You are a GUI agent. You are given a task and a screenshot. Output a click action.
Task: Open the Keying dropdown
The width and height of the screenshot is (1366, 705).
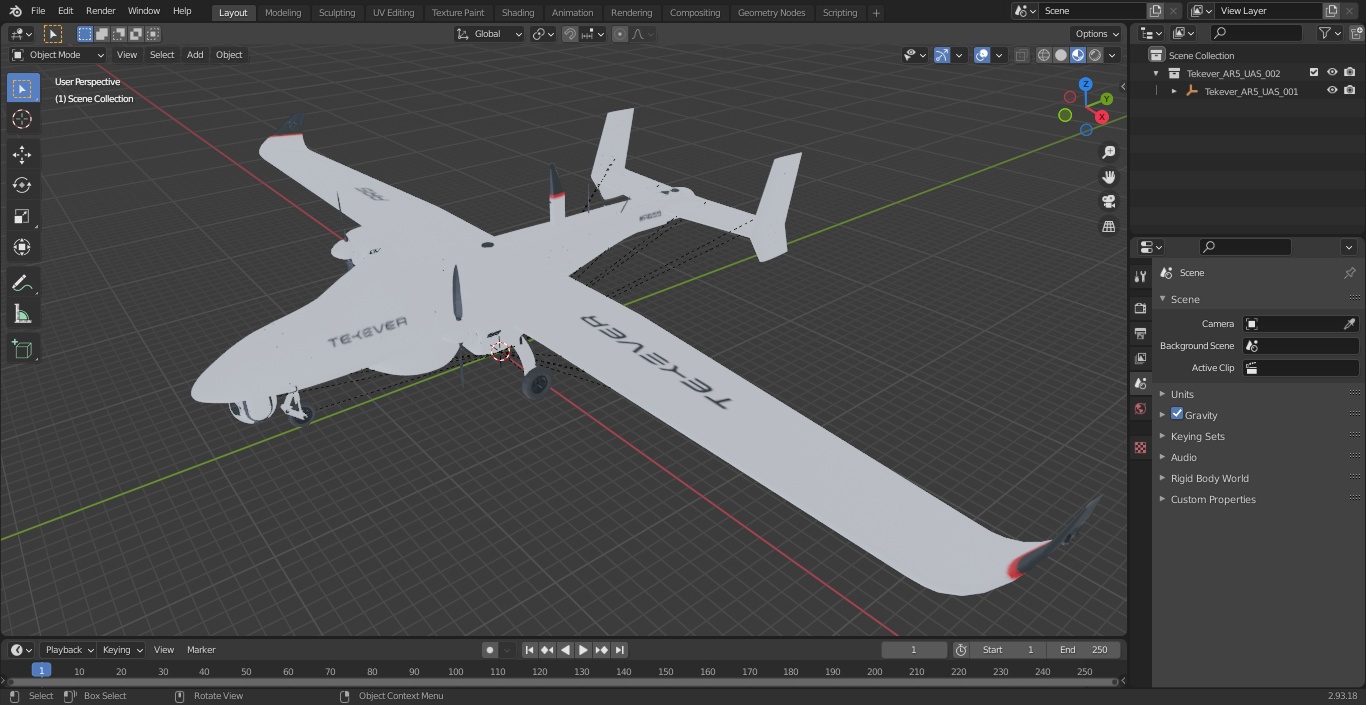pos(122,650)
